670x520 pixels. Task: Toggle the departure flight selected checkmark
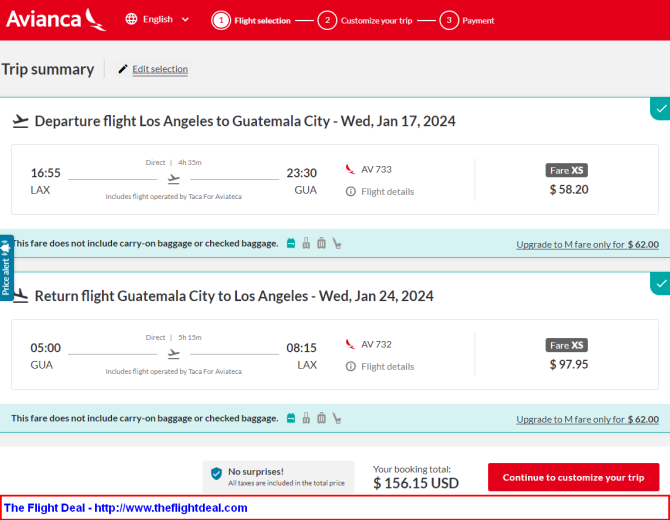tap(660, 109)
